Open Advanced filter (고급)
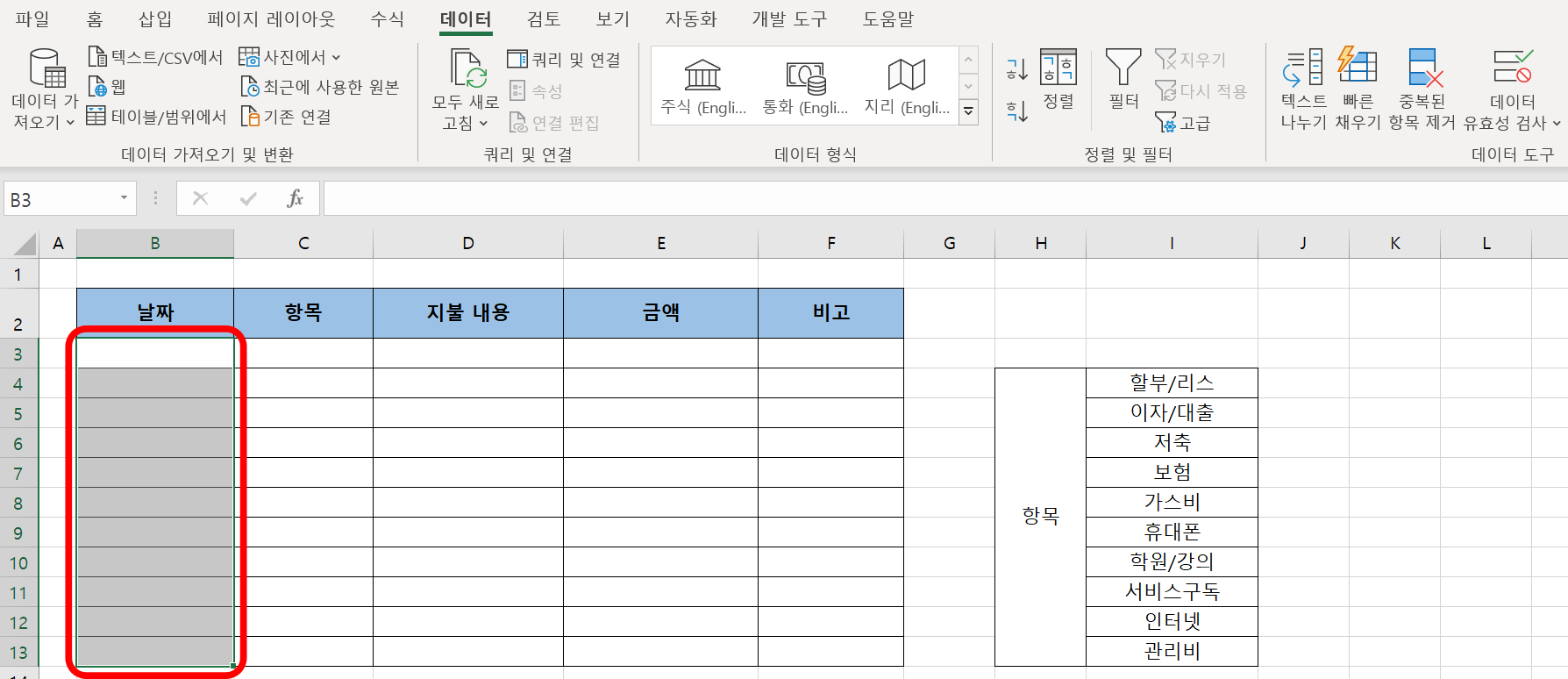This screenshot has width=1568, height=679. tap(1182, 123)
